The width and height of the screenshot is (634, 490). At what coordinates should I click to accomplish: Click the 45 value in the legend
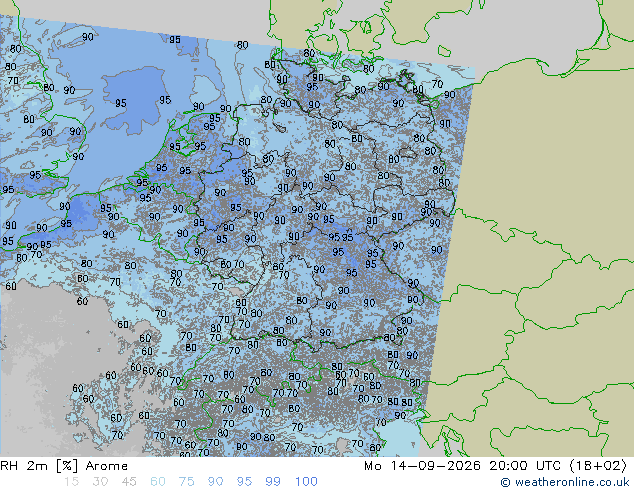click(x=129, y=482)
